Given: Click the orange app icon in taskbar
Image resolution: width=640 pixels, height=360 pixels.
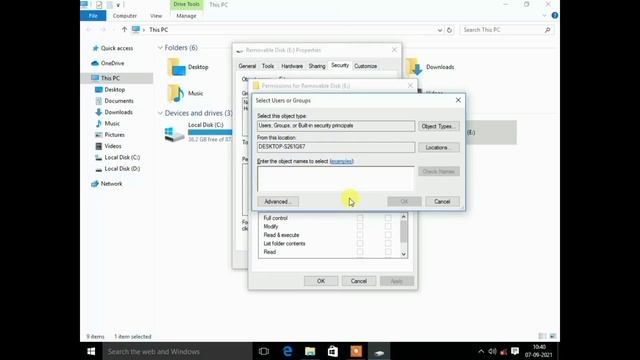Looking at the screenshot, I should pyautogui.click(x=356, y=351).
